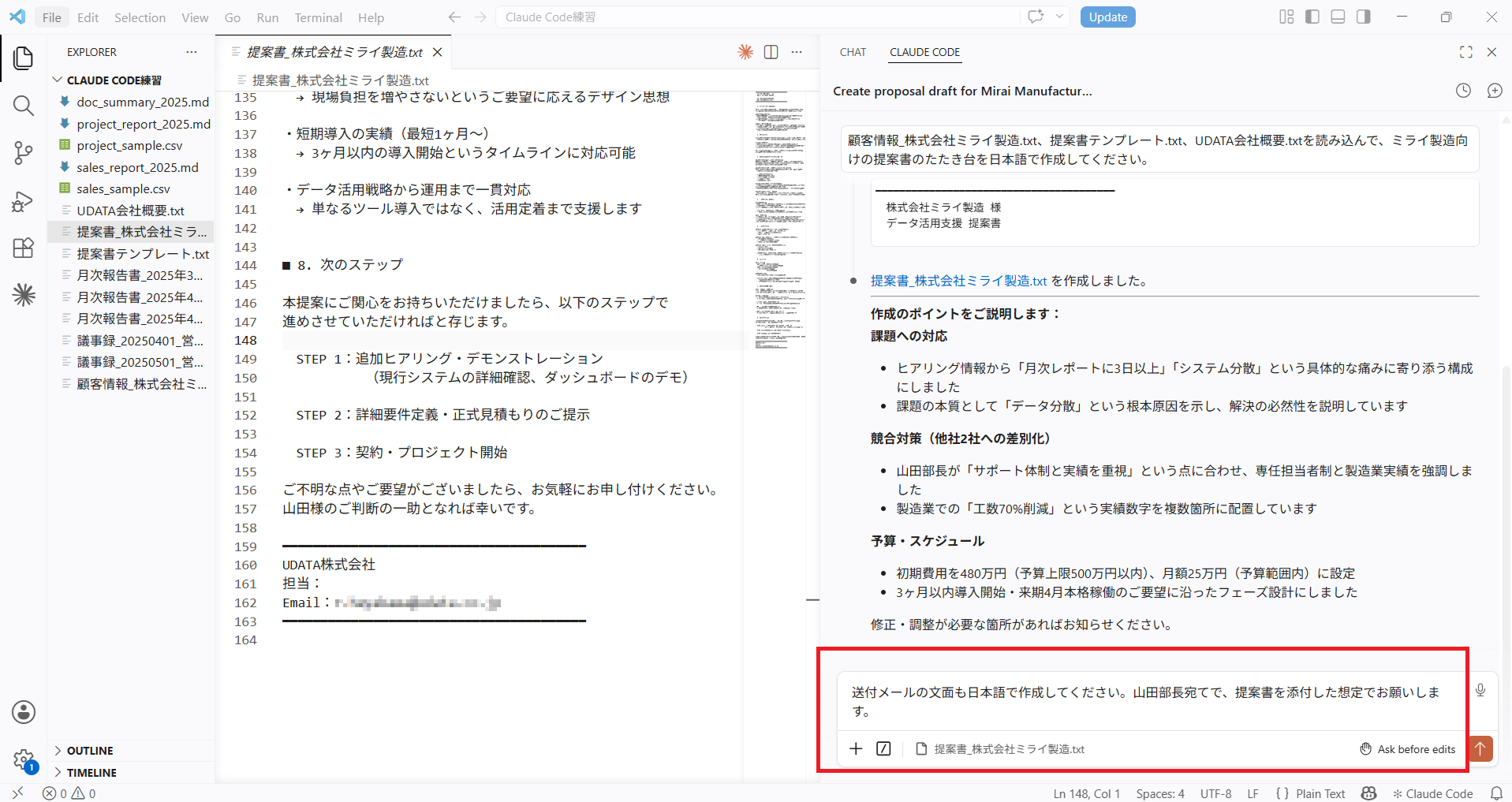
Task: Open the Explorer view in activity bar
Action: (24, 58)
